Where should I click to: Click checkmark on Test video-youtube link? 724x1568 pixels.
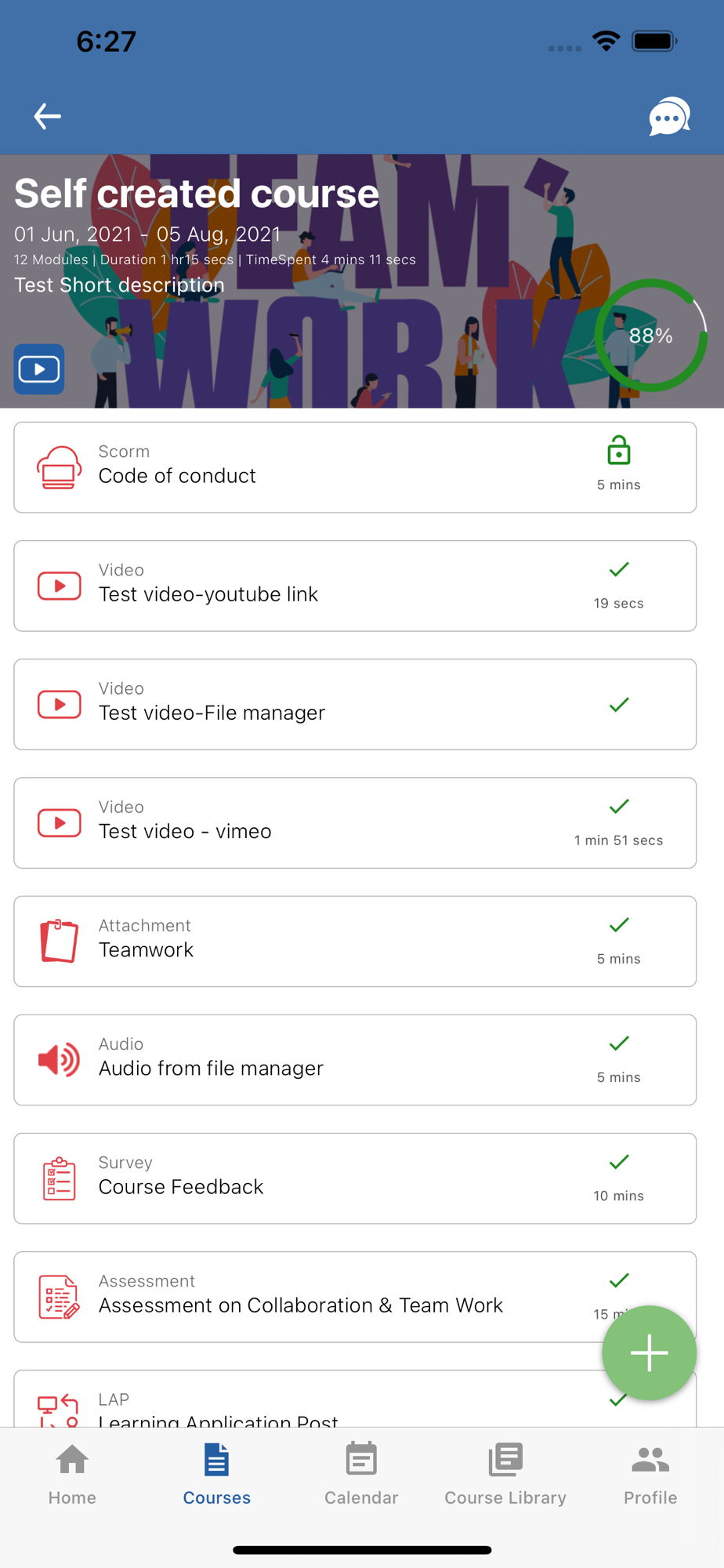coord(619,570)
